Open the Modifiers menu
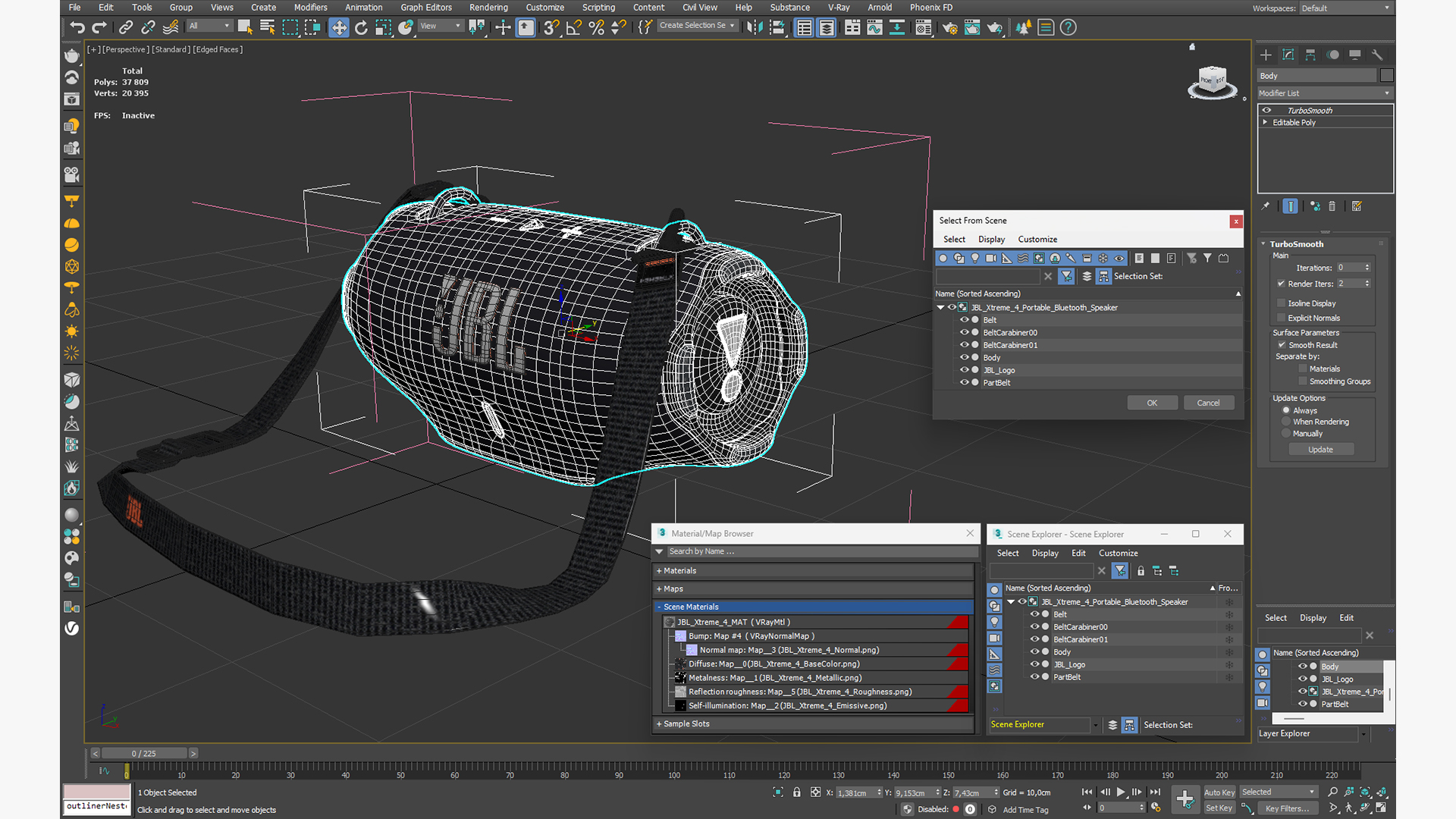The width and height of the screenshot is (1456, 819). pos(311,8)
